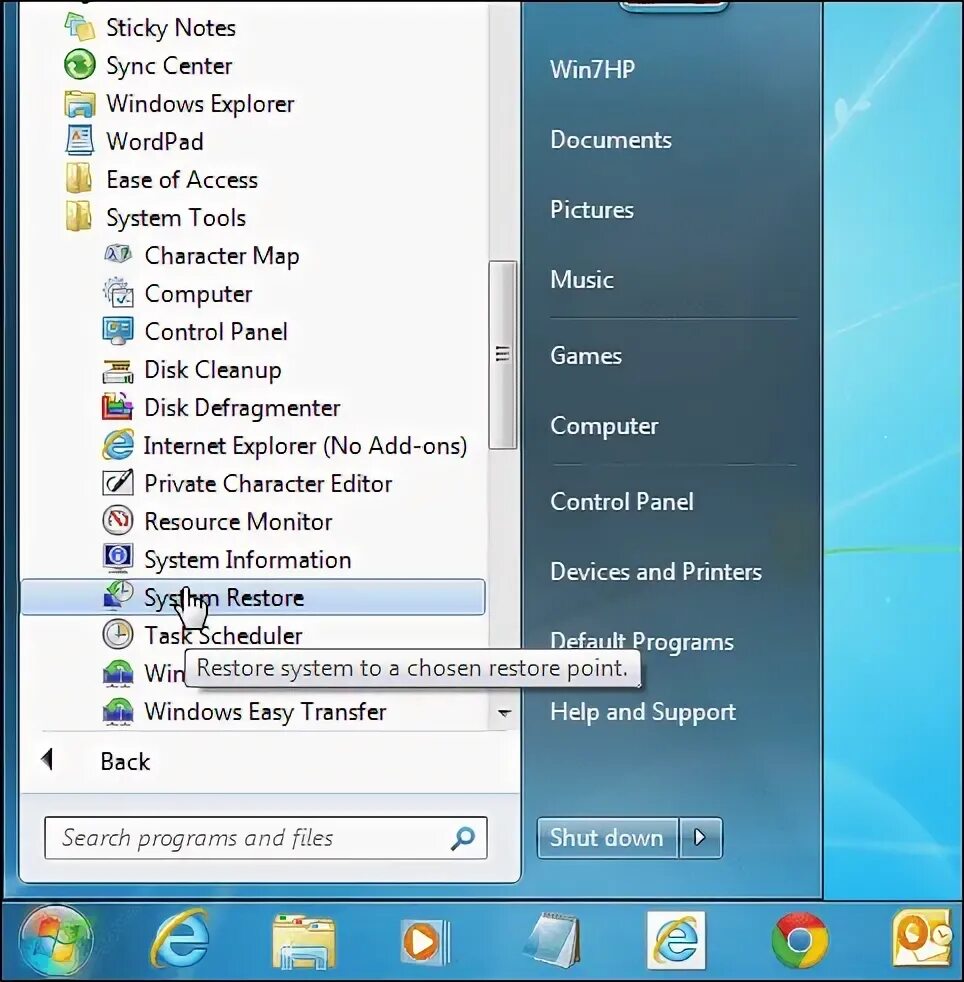The image size is (964, 982).
Task: Expand the Shut down options arrow
Action: click(x=700, y=838)
